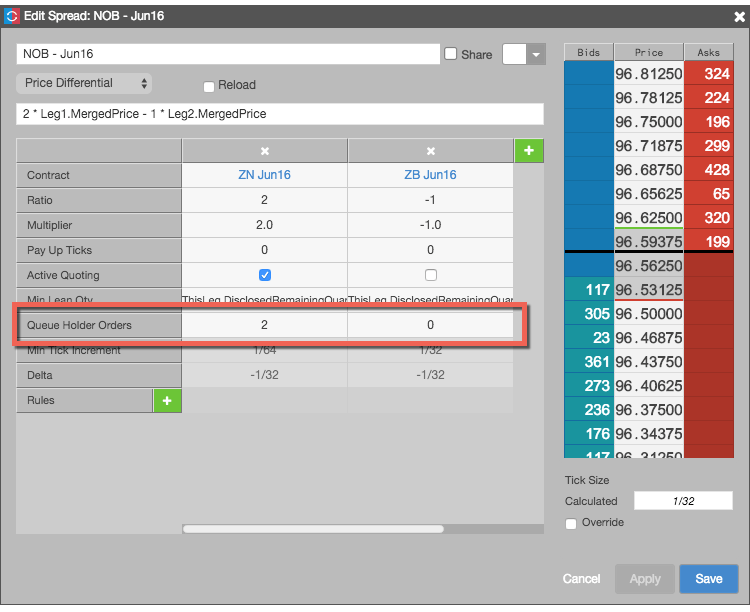Click bid quantity 23 at 96.46875
The width and height of the screenshot is (750, 612).
[589, 337]
